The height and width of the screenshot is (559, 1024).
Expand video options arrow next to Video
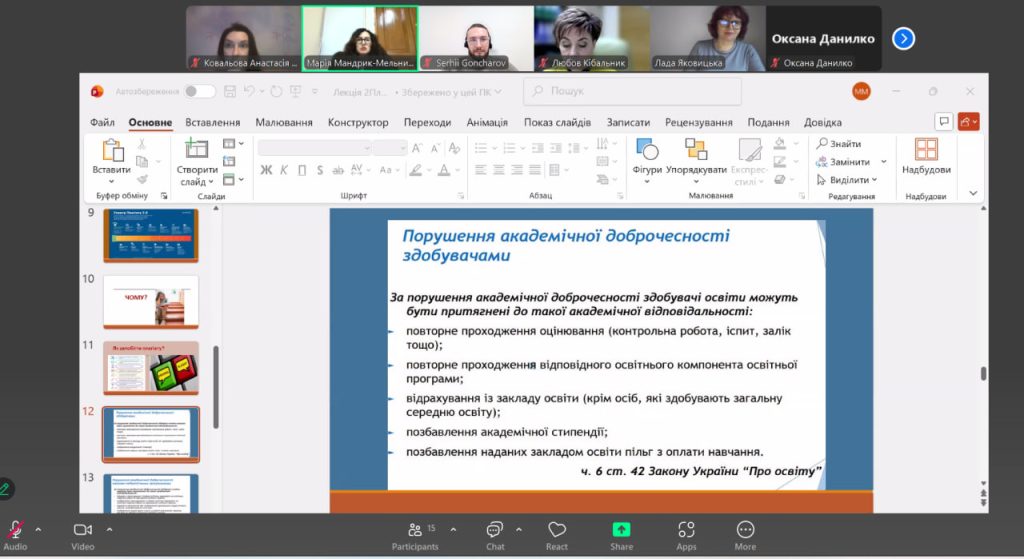[109, 529]
